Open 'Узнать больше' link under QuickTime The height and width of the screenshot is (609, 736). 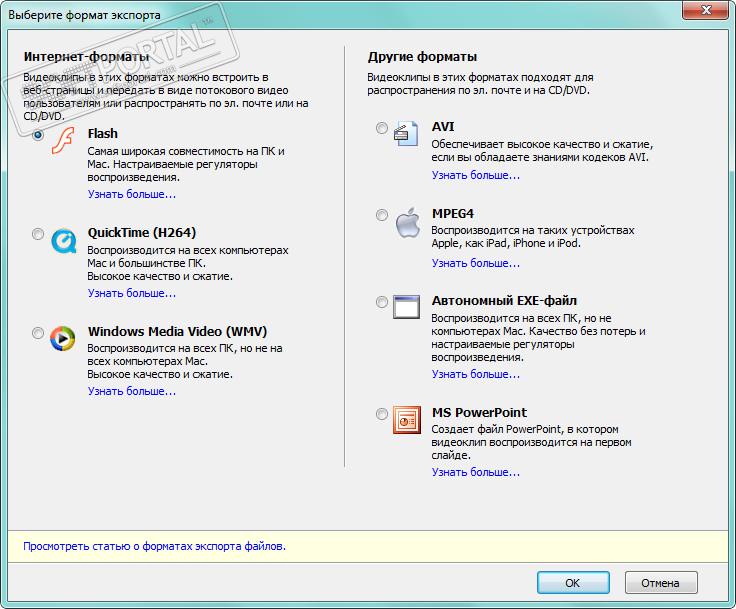(x=132, y=293)
